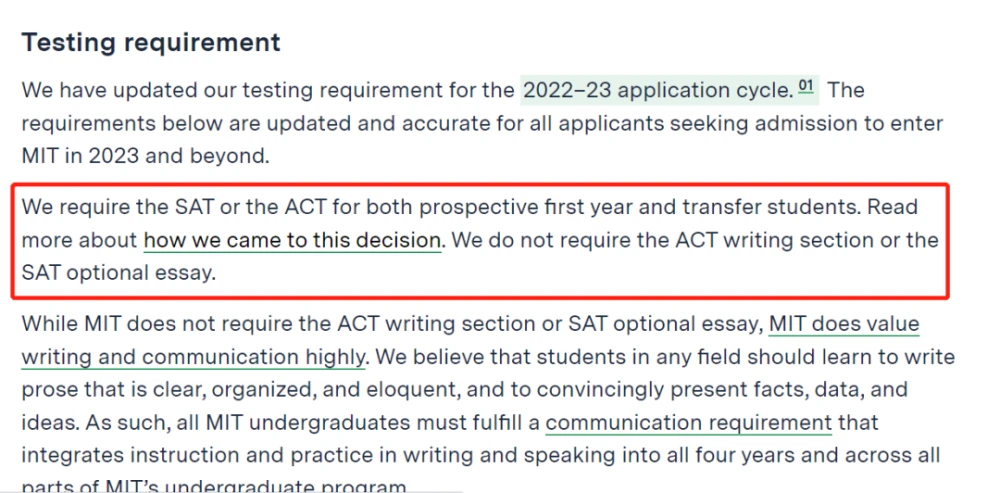Follow the 'writing and communication highly' link portion

point(193,357)
